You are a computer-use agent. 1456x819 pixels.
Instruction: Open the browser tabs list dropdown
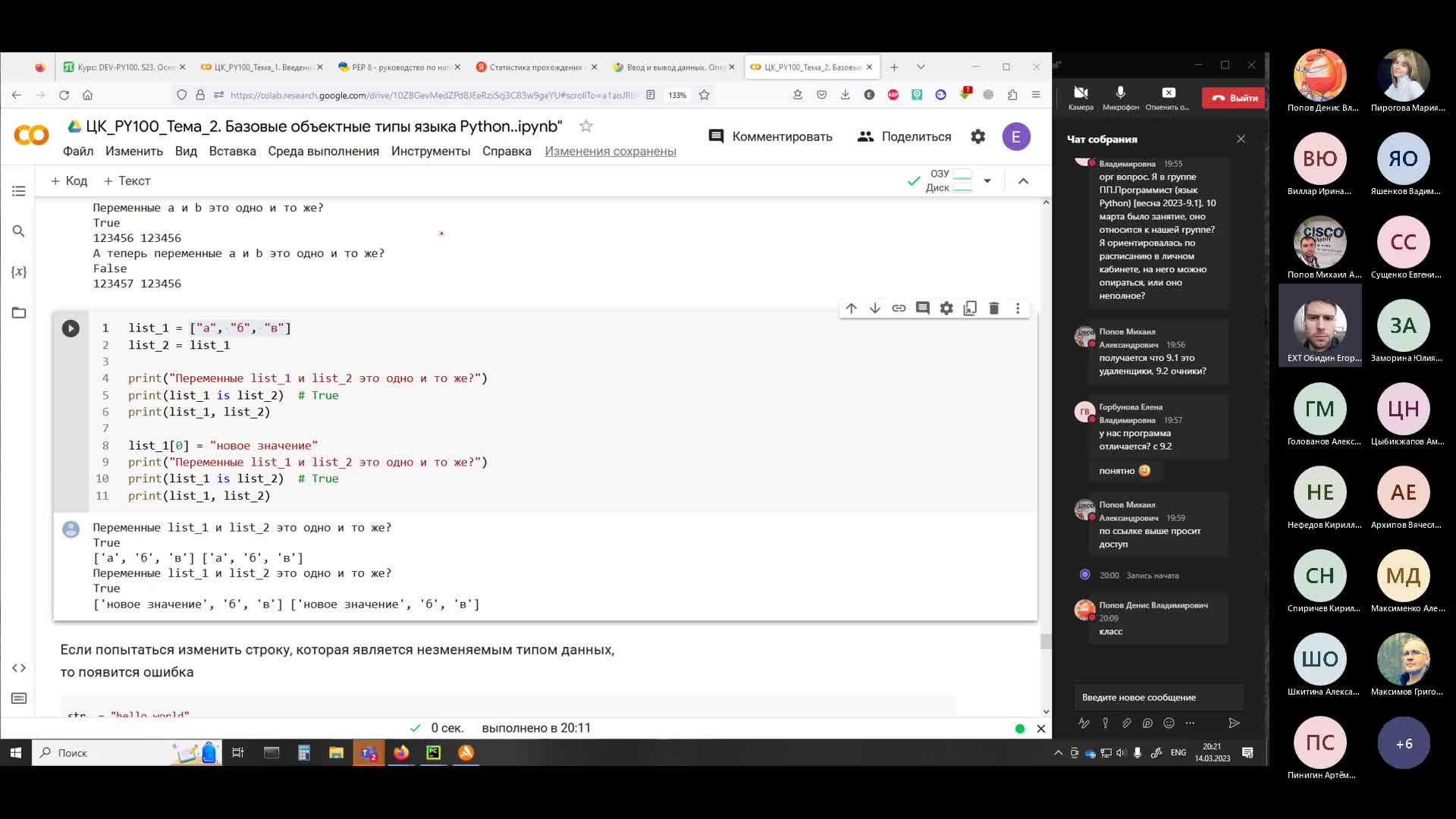[921, 67]
